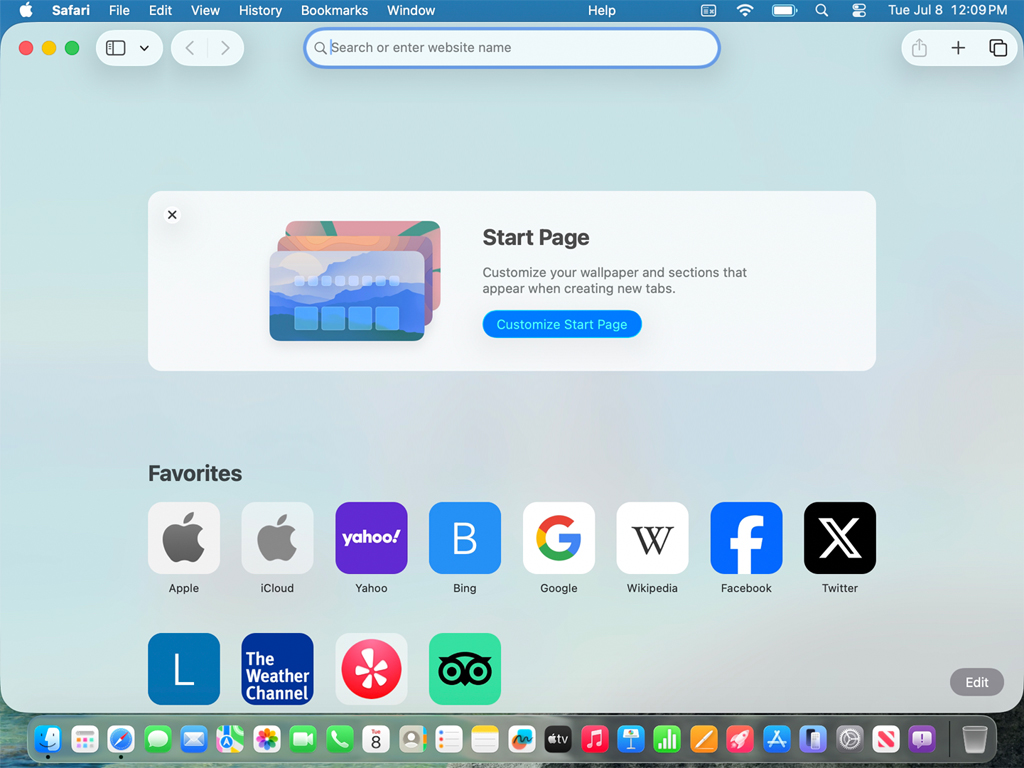Expand the sidebar options chevron

(144, 48)
